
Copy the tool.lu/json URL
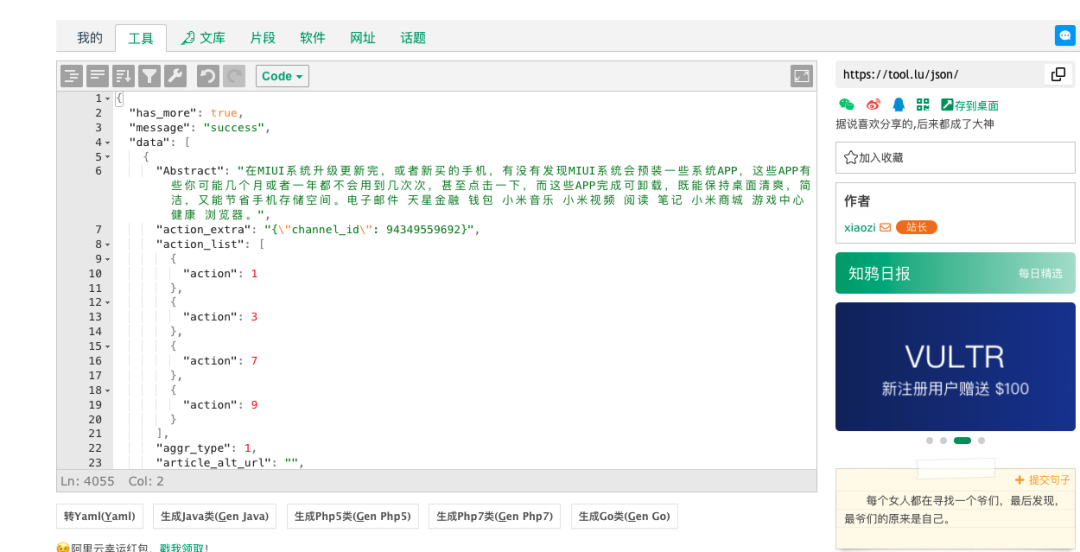click(x=1059, y=74)
